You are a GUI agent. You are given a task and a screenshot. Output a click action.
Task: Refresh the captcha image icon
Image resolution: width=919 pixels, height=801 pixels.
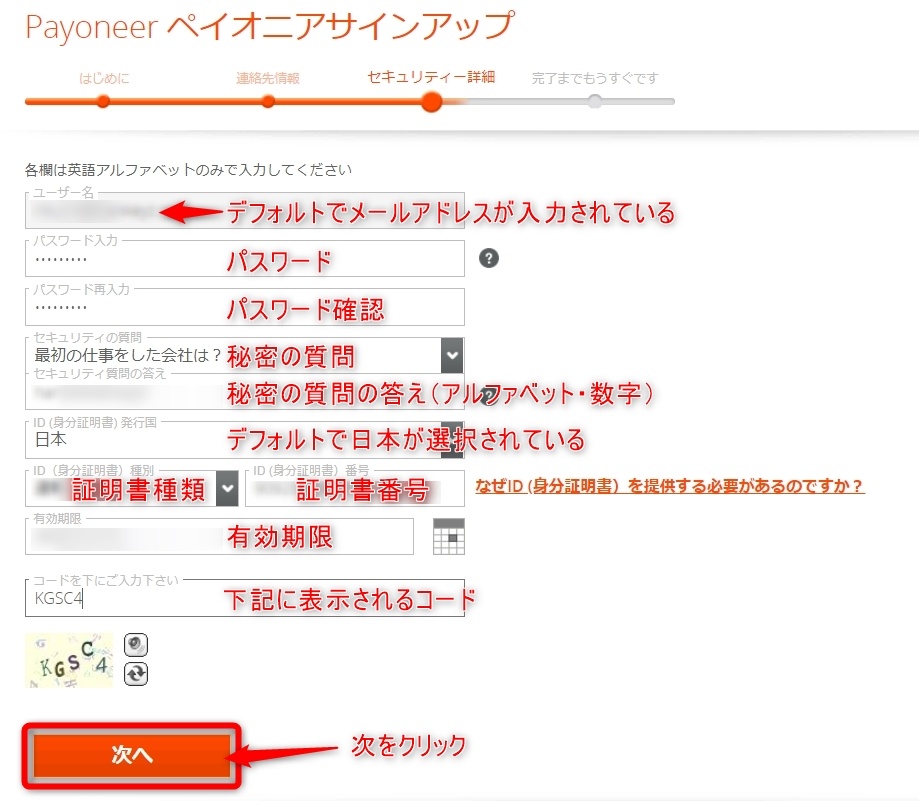[136, 674]
